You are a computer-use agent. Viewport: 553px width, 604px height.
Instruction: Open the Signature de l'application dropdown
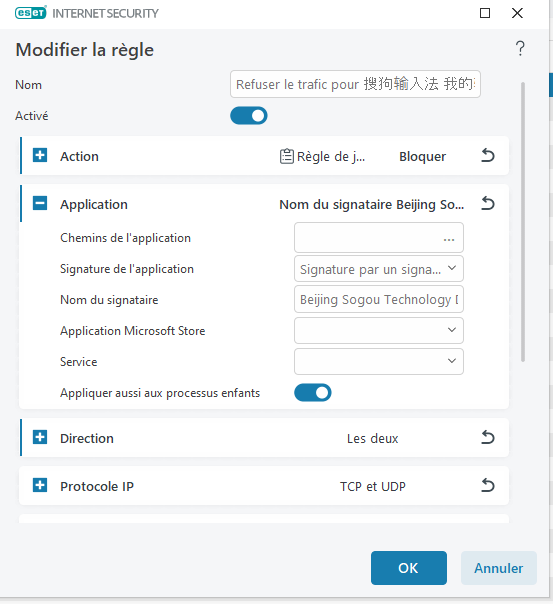point(379,268)
